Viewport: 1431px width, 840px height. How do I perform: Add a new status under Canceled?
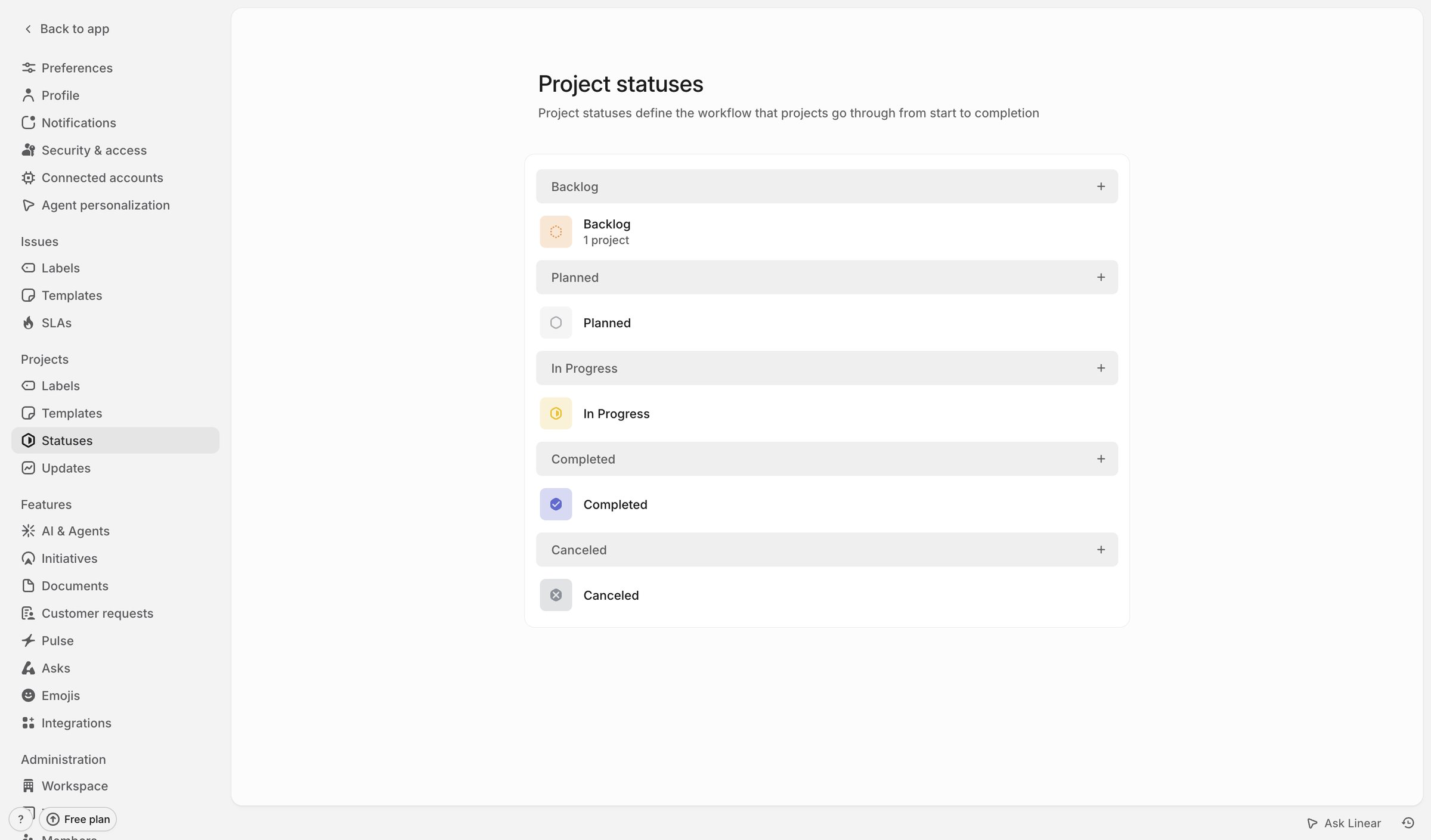(x=1101, y=550)
